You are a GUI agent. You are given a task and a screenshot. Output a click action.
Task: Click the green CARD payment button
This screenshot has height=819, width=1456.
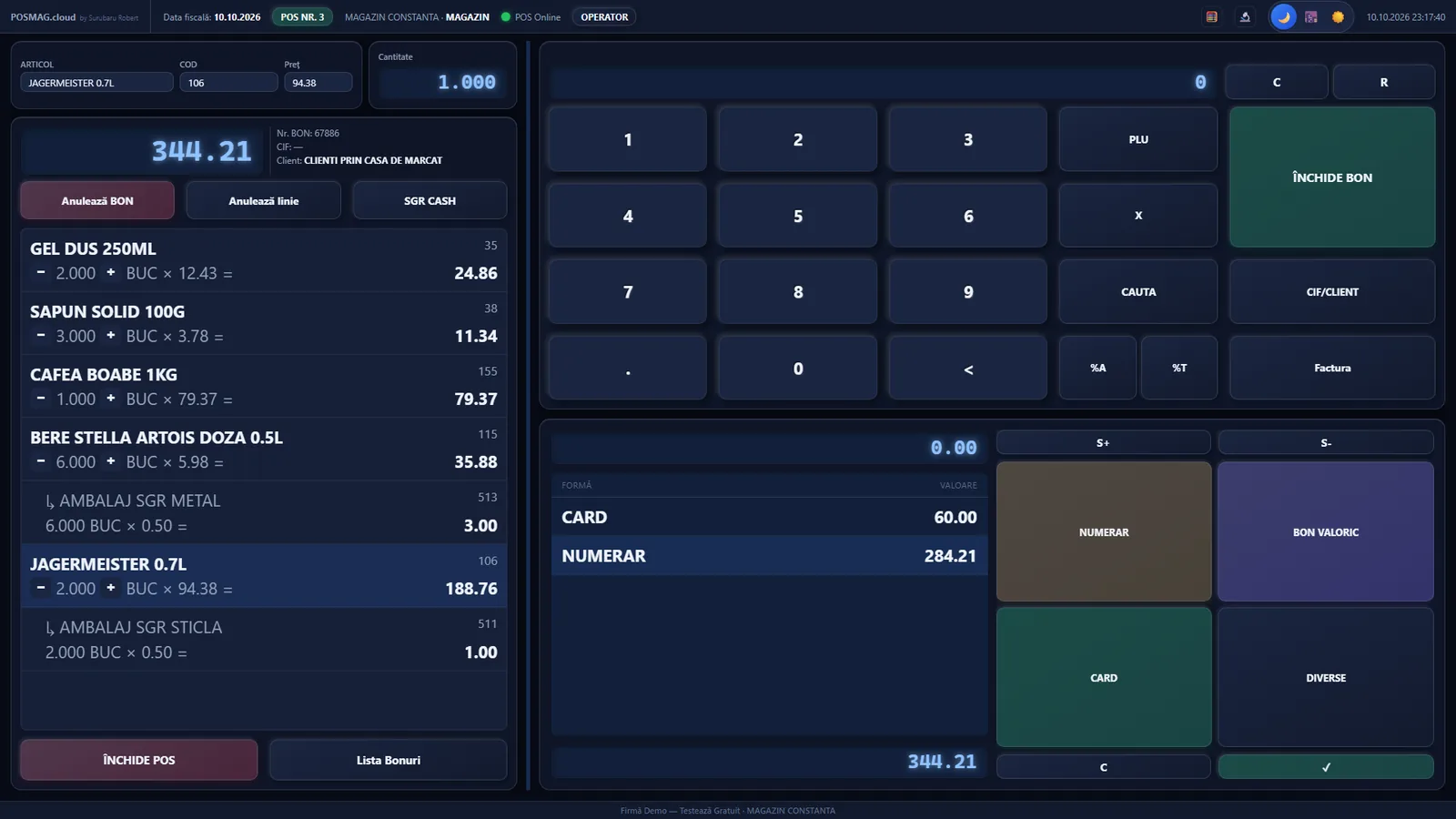coord(1104,678)
